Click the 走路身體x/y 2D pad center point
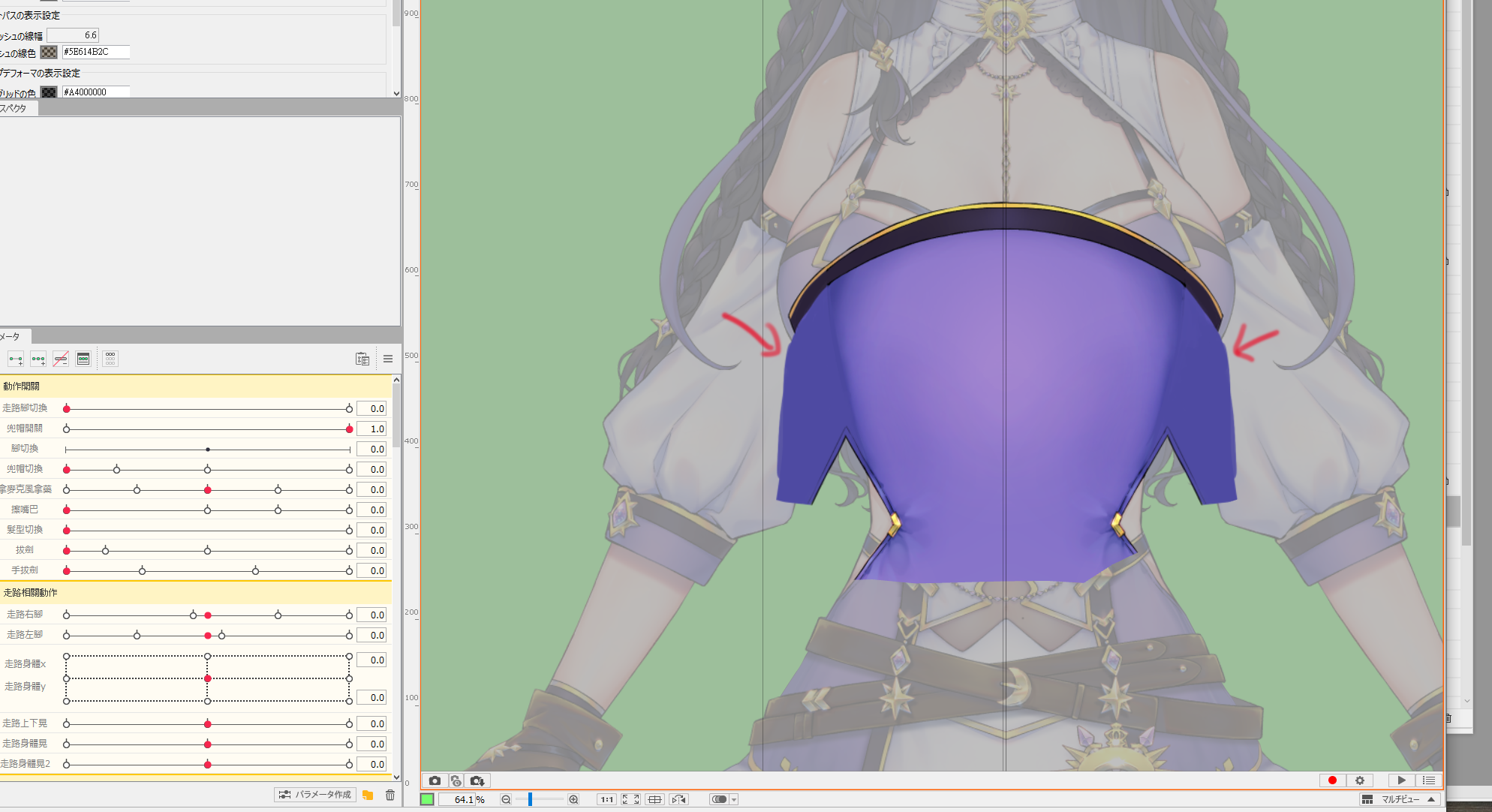 pos(208,678)
